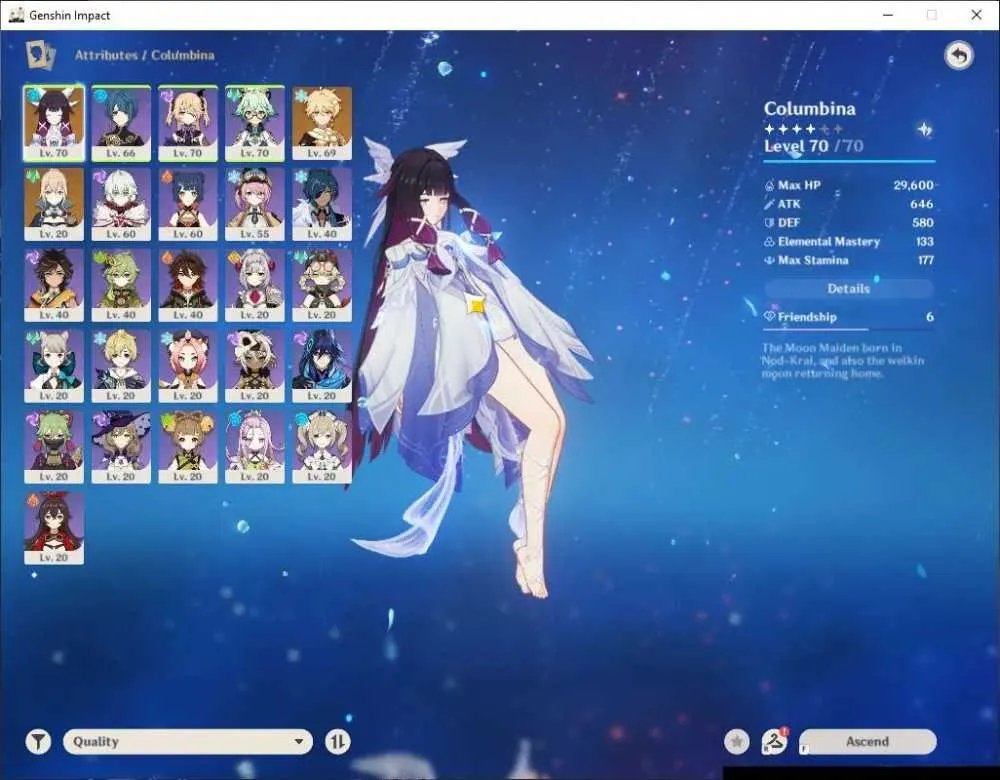Open the Details stats button
Viewport: 1000px width, 780px height.
[x=849, y=289]
